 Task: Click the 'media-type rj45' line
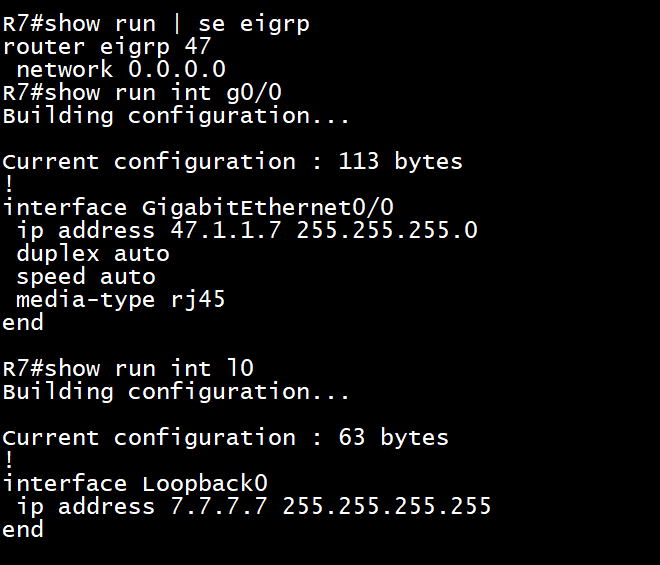click(121, 301)
